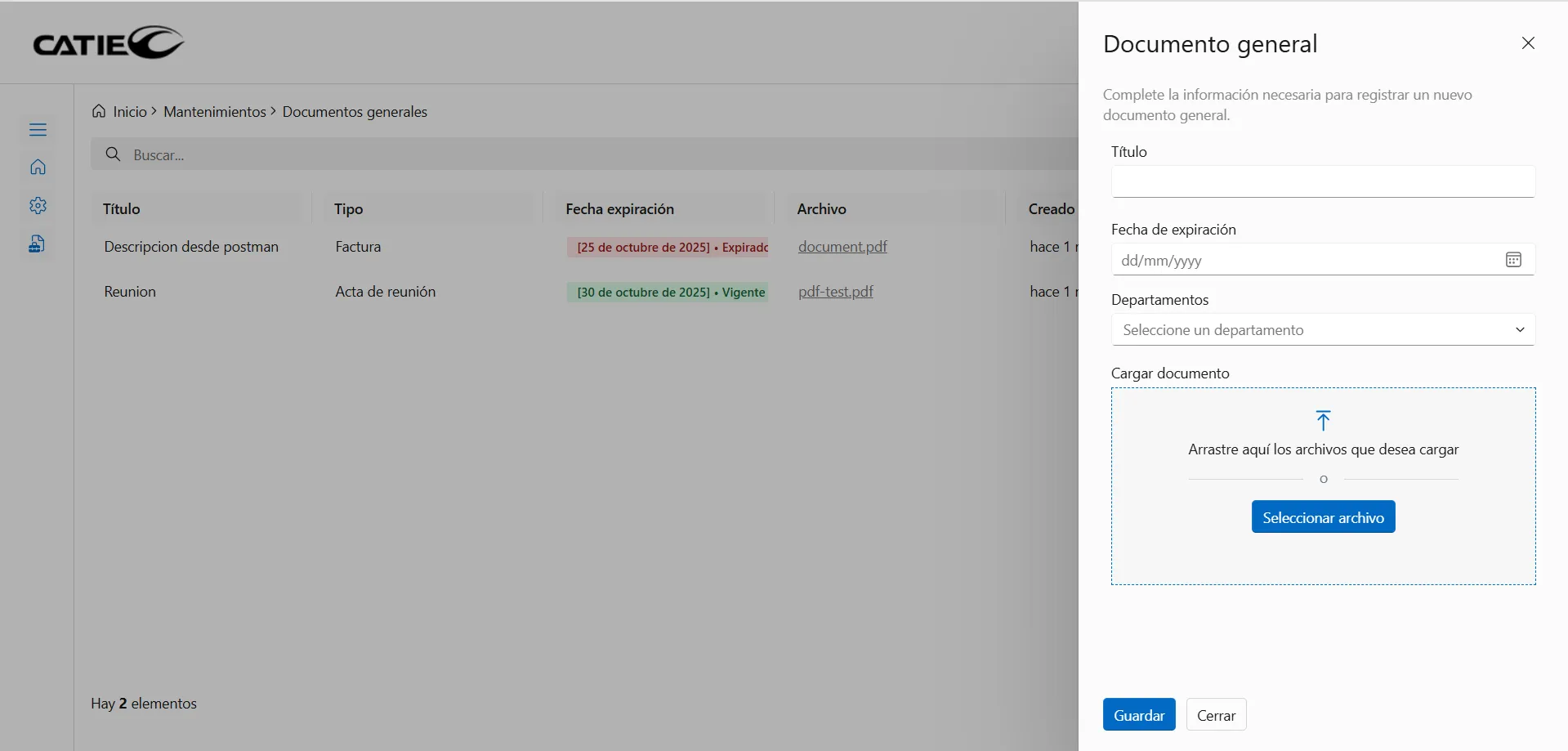Open the hamburger menu in sidebar
This screenshot has width=1568, height=751.
[38, 130]
